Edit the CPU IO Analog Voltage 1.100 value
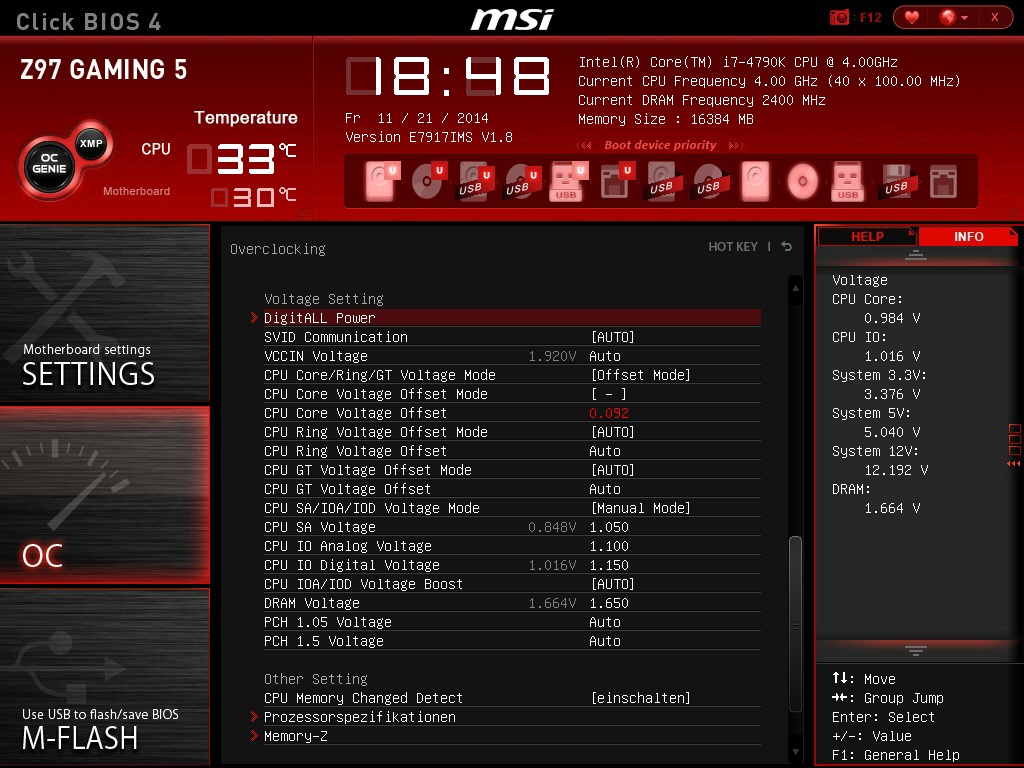The width and height of the screenshot is (1024, 768). (609, 545)
